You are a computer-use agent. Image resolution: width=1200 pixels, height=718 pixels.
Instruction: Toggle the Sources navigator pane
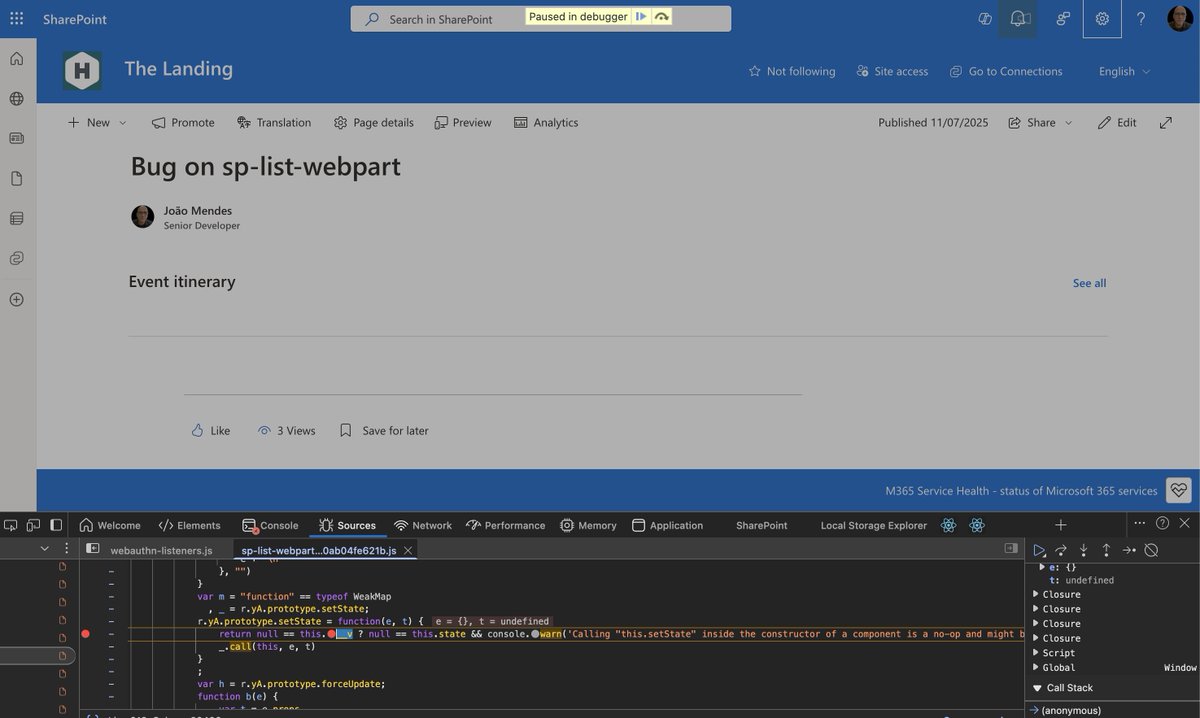coord(93,549)
